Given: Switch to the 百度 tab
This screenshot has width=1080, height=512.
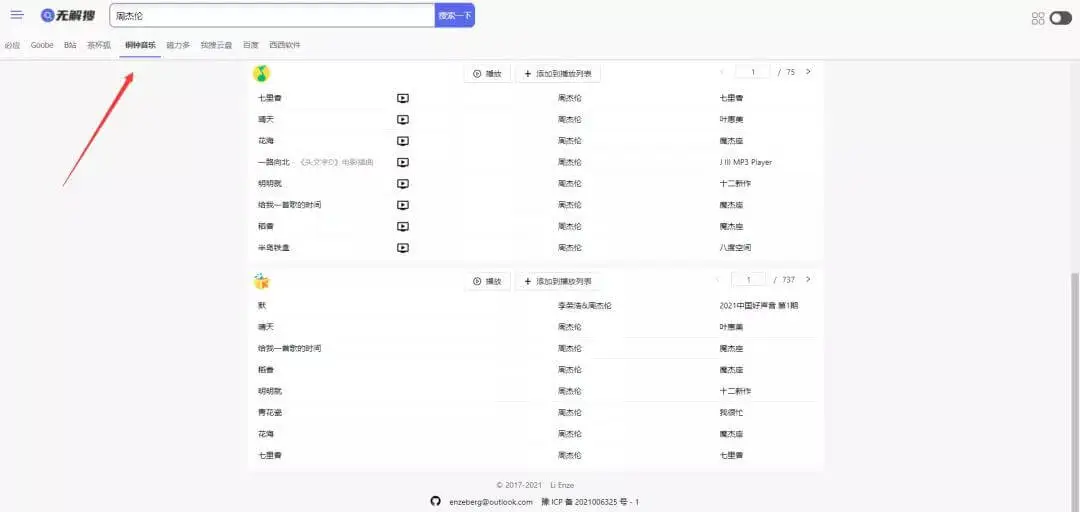Looking at the screenshot, I should (x=251, y=45).
